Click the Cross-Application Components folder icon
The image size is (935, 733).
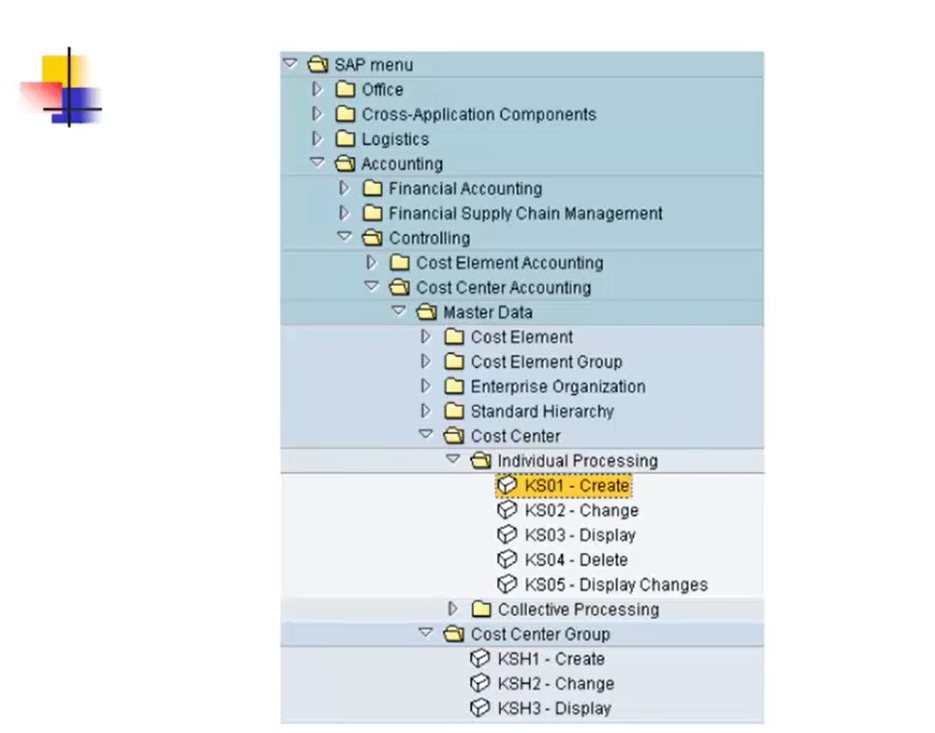click(345, 114)
